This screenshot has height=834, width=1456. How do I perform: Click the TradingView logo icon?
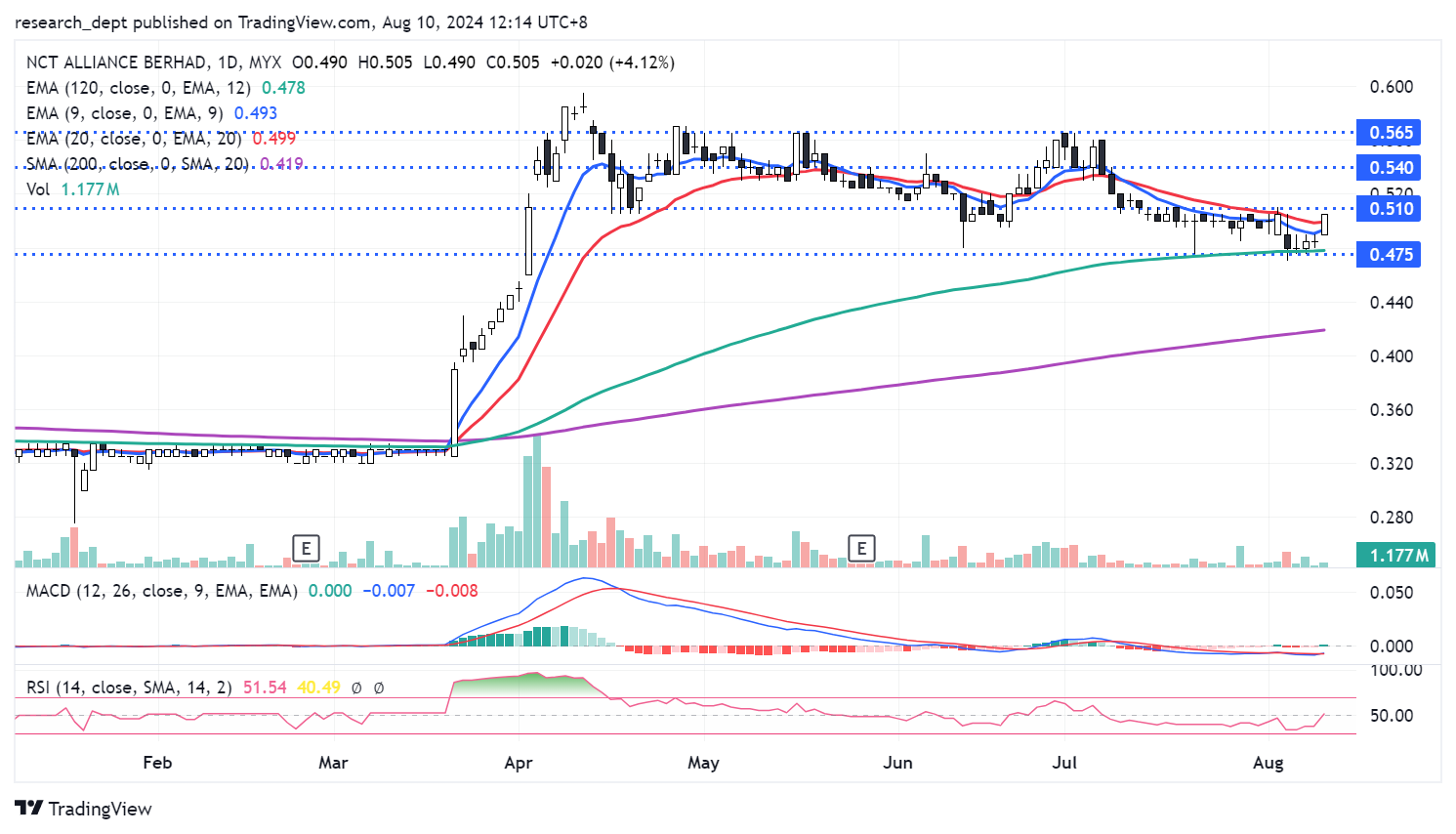pos(29,809)
